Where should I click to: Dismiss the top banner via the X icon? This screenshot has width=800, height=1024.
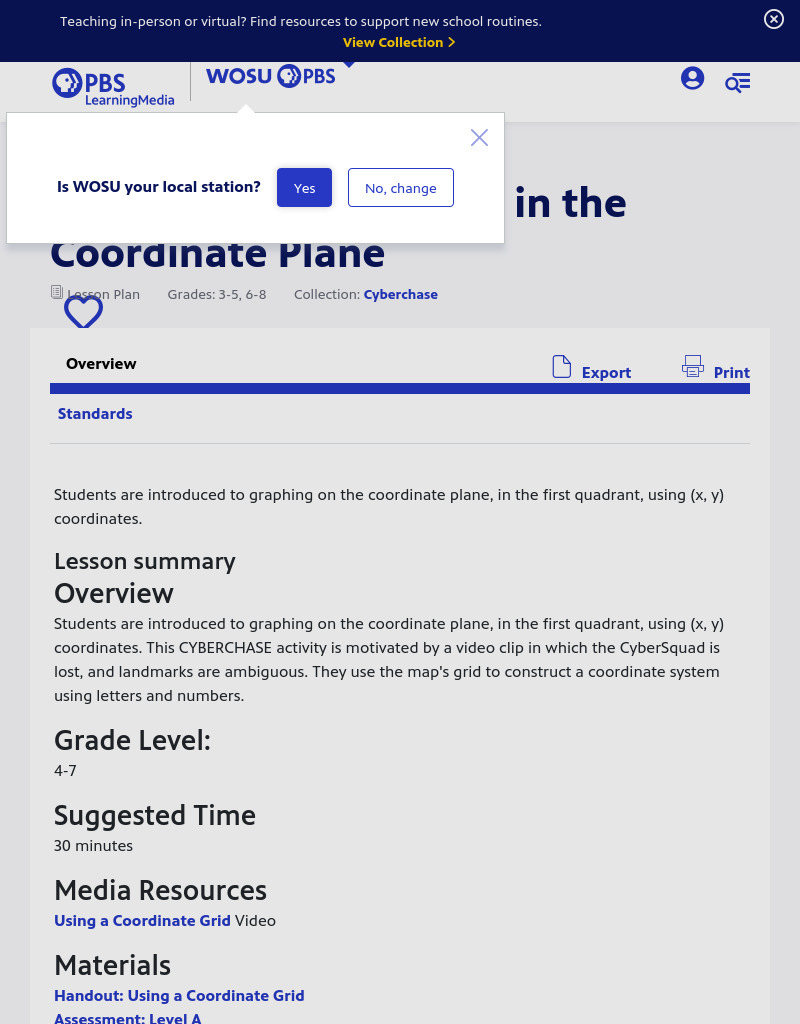(x=774, y=18)
